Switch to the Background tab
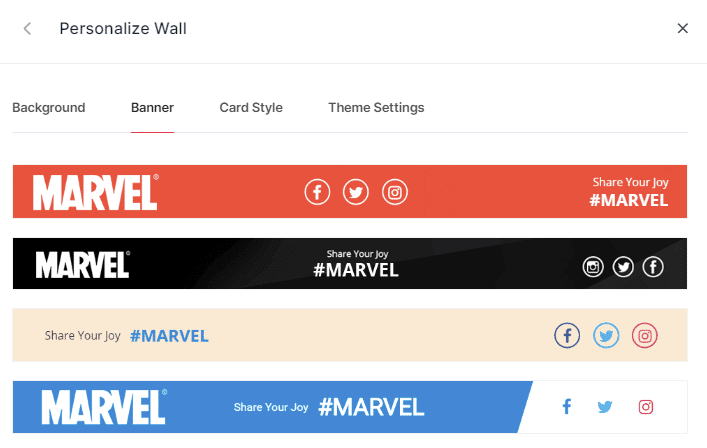Viewport: 707px width, 448px height. pos(48,108)
